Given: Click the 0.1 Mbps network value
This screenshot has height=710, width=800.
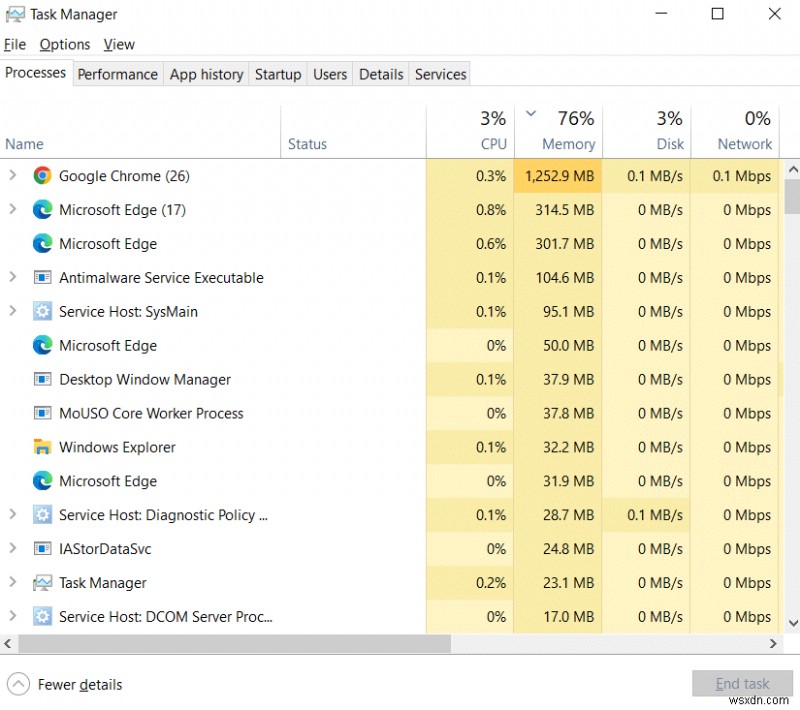Looking at the screenshot, I should pos(742,176).
